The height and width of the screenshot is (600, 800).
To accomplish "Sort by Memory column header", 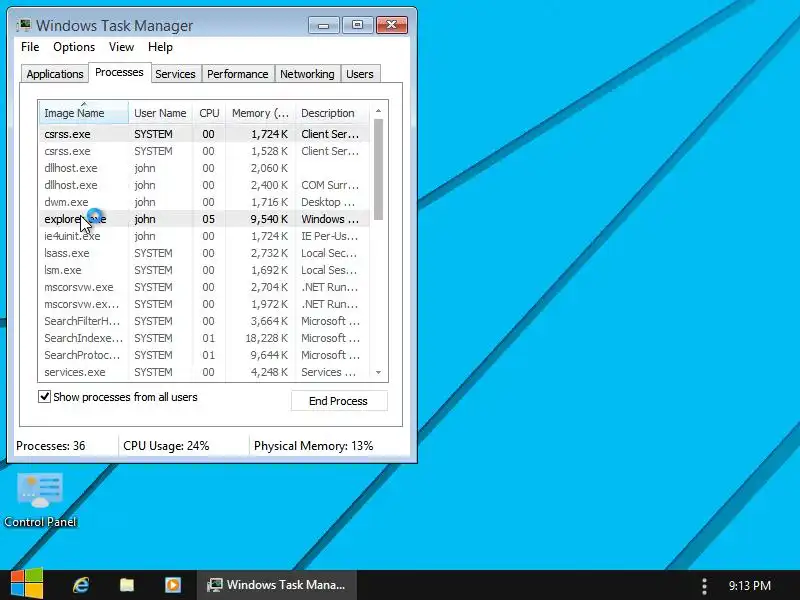I will point(260,113).
